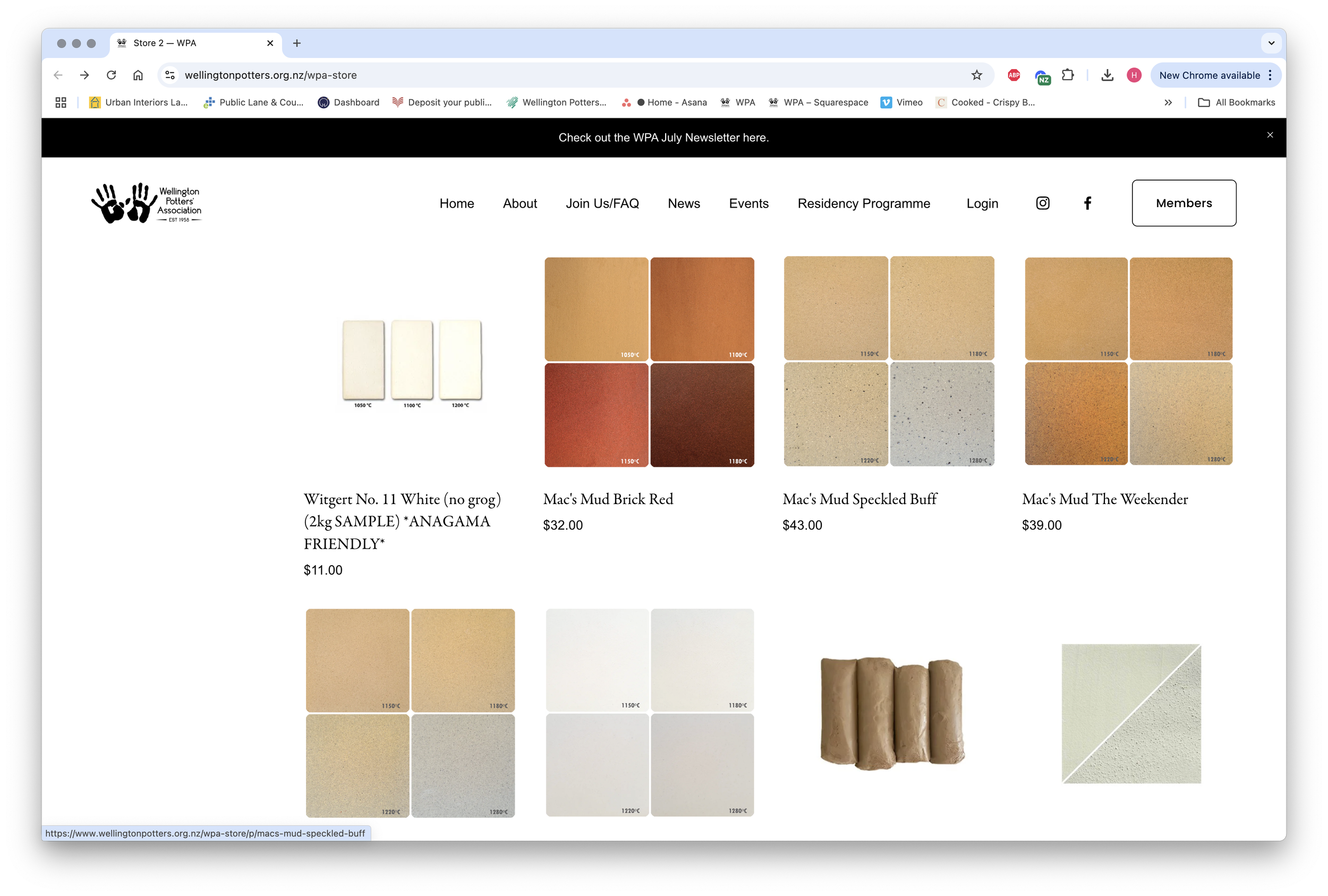Click the Brick Red 1100°C colour swatch
This screenshot has height=896, width=1328.
[x=702, y=309]
